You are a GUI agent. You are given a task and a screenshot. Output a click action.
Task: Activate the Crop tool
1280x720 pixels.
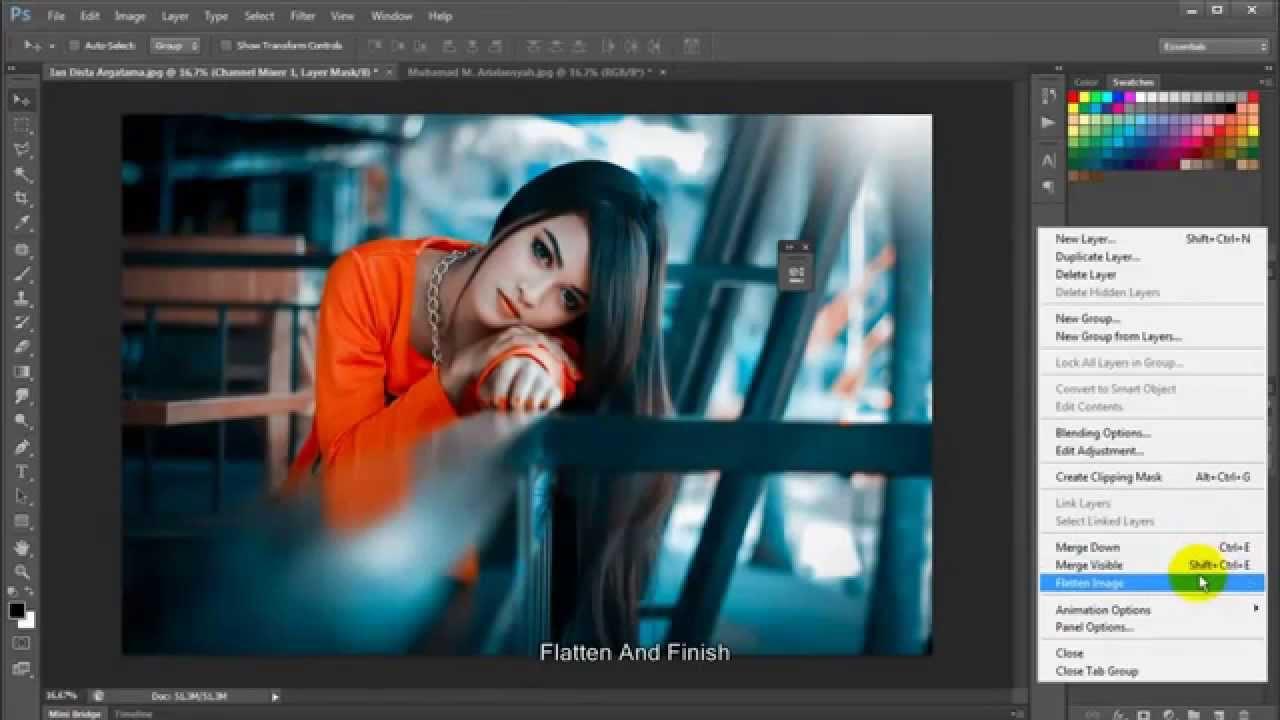tap(20, 195)
